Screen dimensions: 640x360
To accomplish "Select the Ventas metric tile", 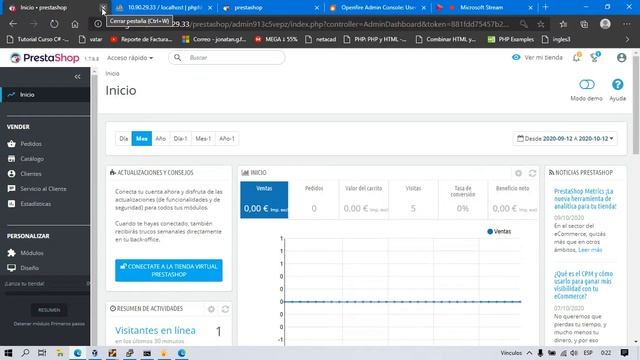I will click(264, 200).
